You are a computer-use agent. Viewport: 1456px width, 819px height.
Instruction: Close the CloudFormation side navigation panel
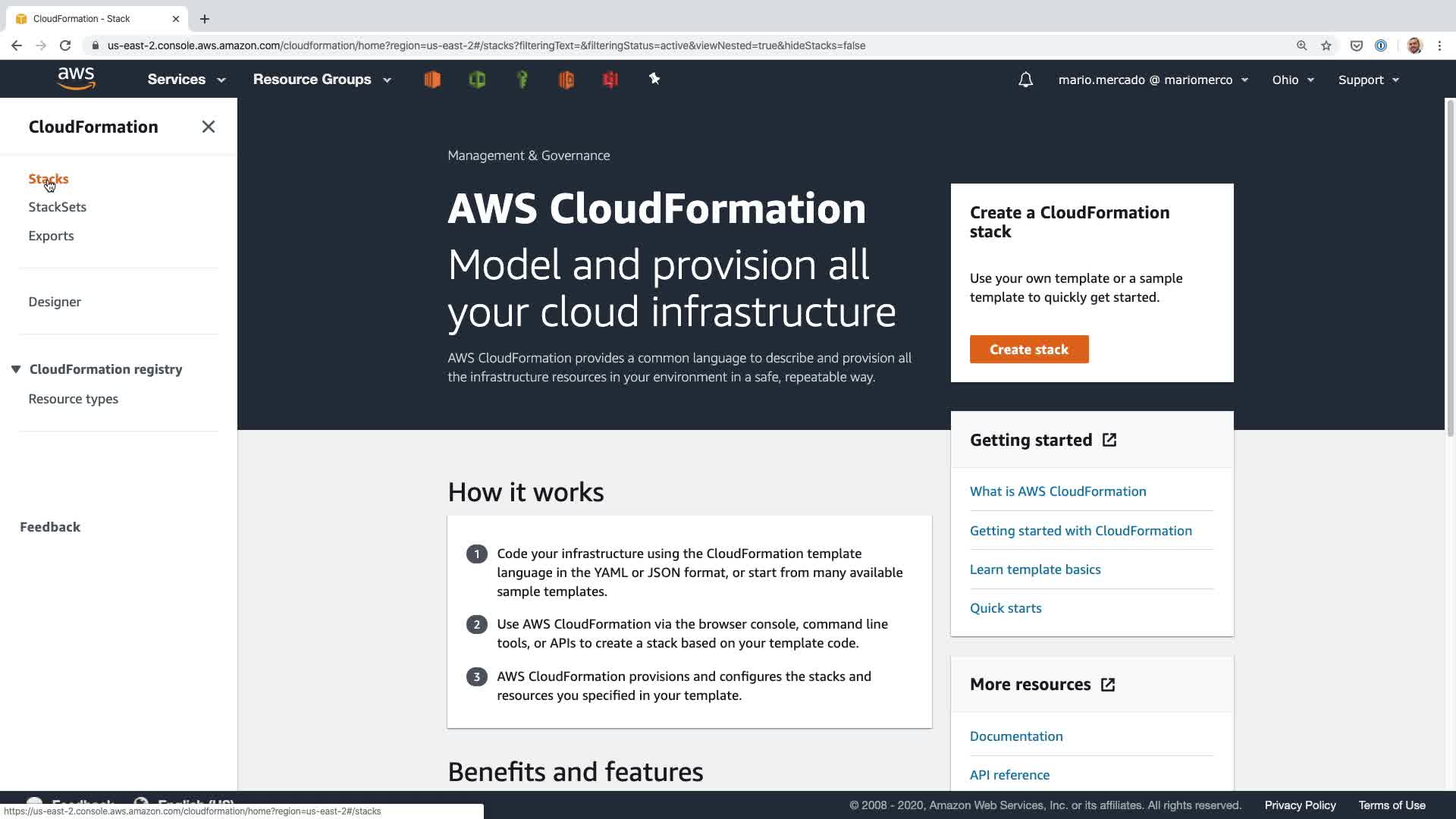tap(209, 127)
